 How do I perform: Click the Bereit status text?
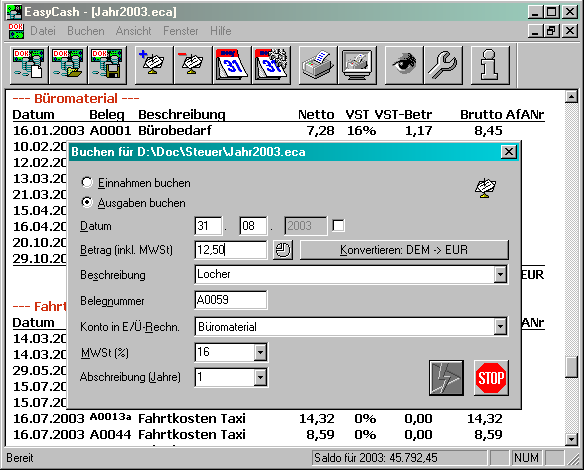point(20,458)
